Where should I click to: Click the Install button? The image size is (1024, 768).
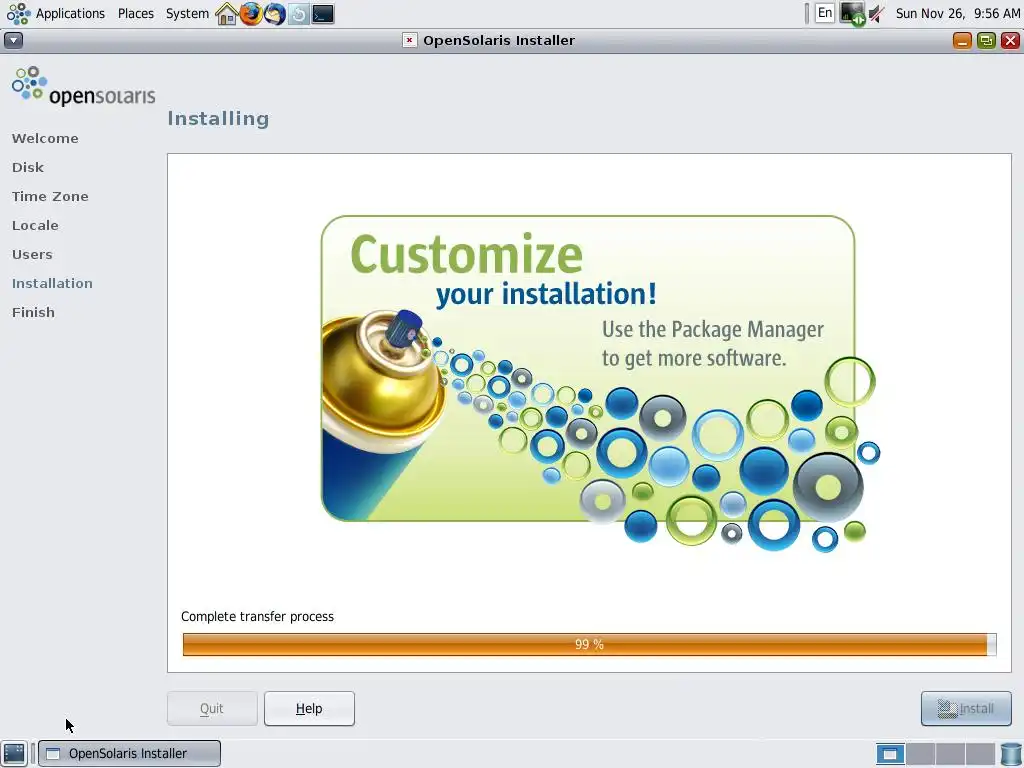(966, 709)
